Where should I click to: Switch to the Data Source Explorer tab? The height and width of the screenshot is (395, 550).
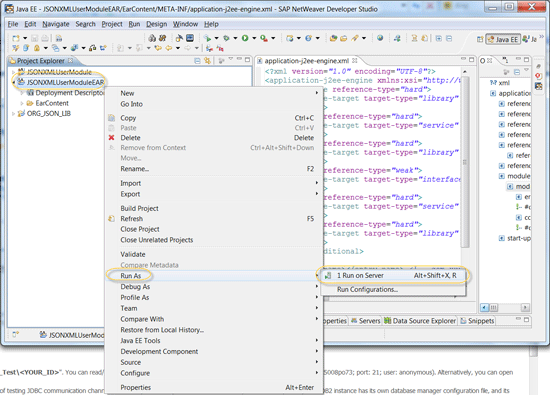[x=420, y=321]
